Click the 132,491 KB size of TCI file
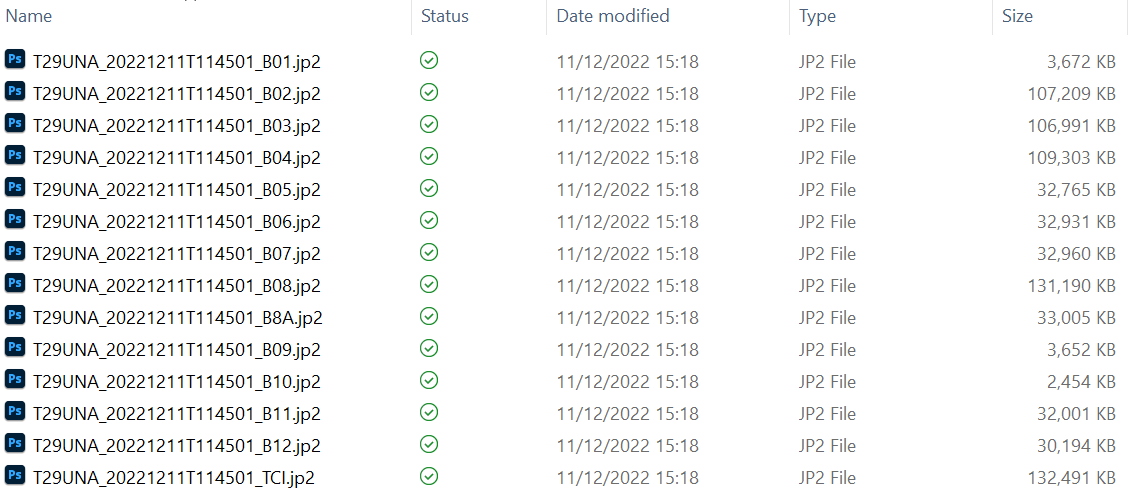 (x=1072, y=478)
